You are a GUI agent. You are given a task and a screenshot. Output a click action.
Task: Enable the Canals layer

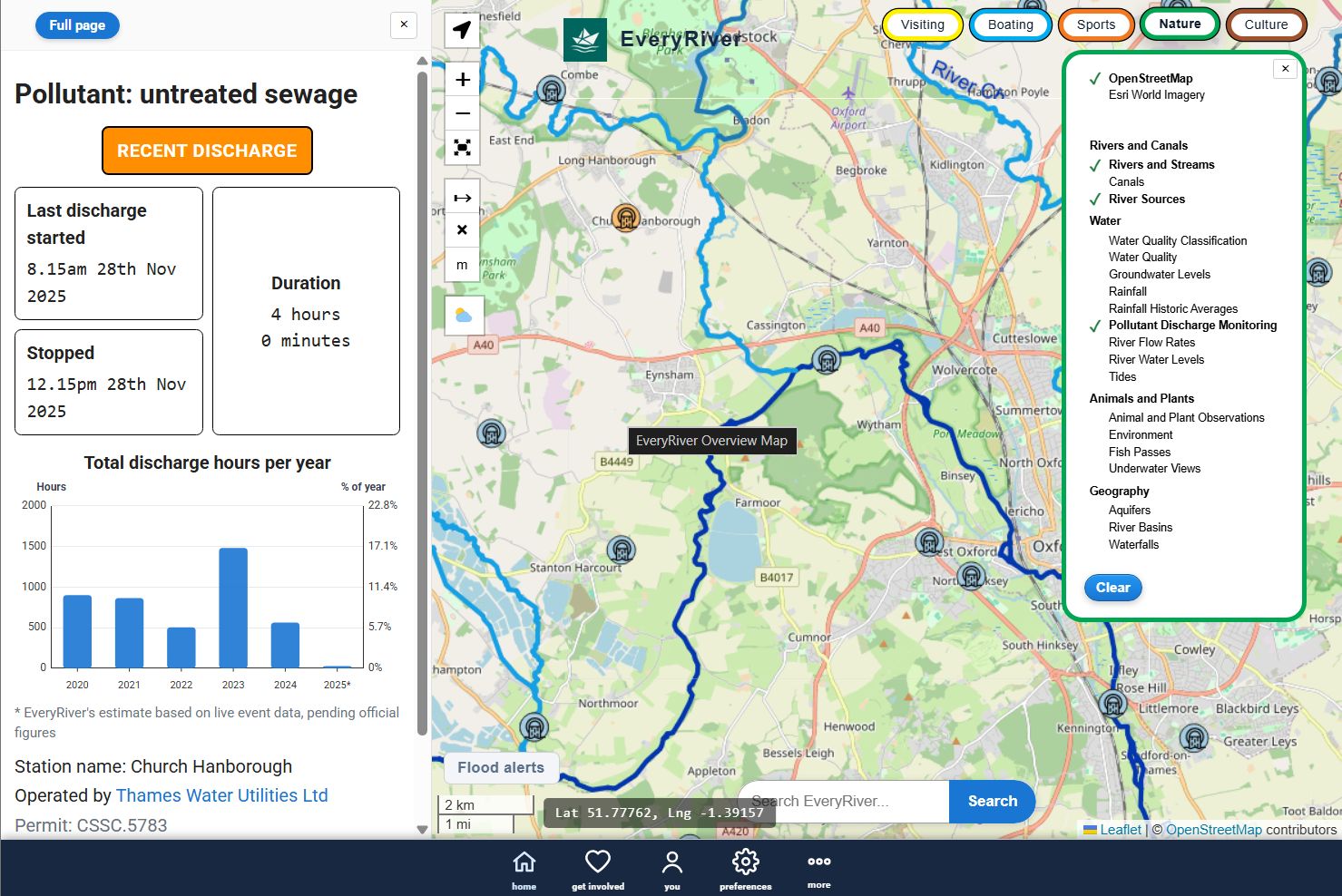(x=1126, y=182)
